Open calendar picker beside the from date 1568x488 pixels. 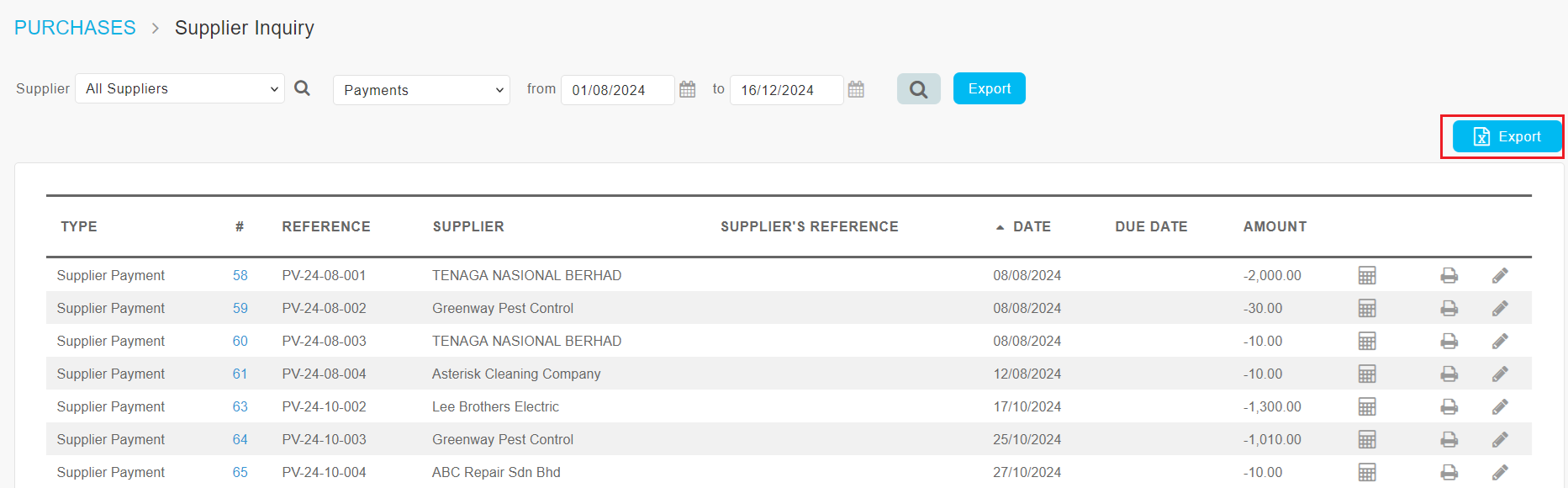coord(687,89)
